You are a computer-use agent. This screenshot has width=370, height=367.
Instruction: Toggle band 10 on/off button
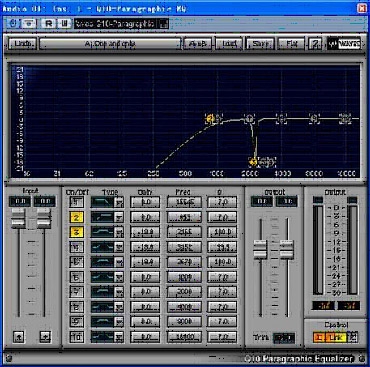[x=76, y=337]
